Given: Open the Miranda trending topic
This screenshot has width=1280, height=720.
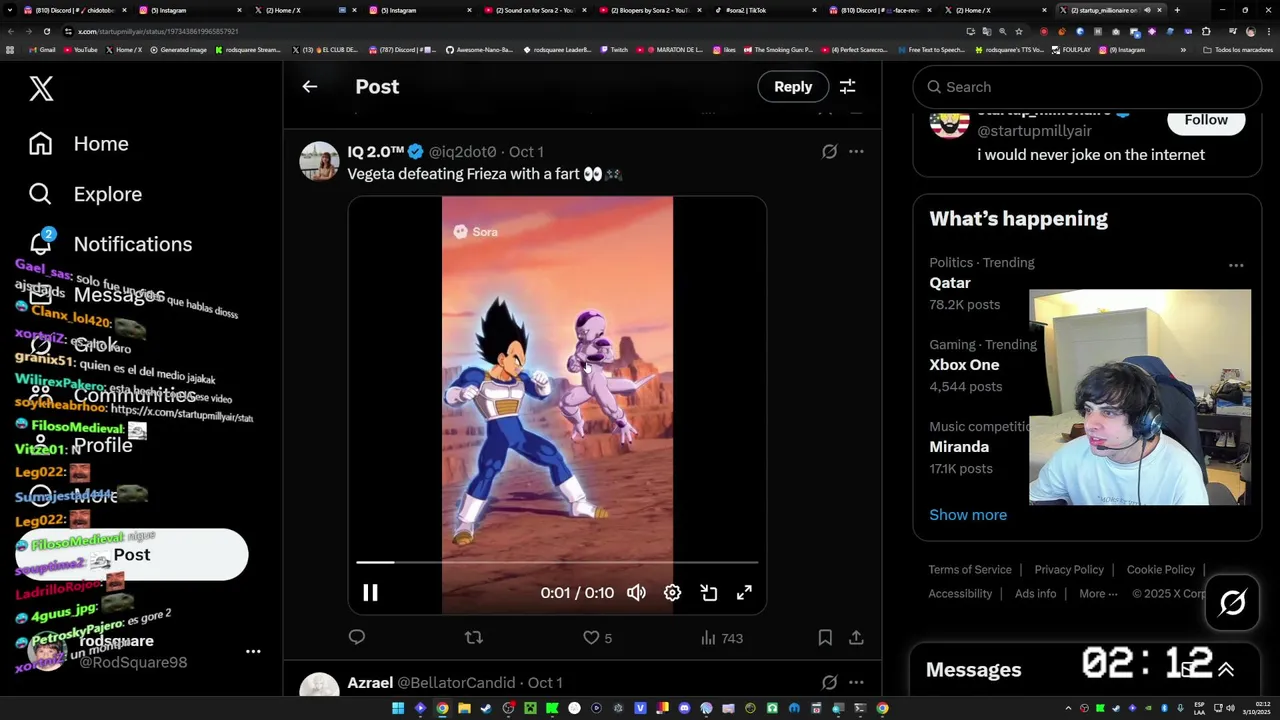Looking at the screenshot, I should pyautogui.click(x=959, y=447).
